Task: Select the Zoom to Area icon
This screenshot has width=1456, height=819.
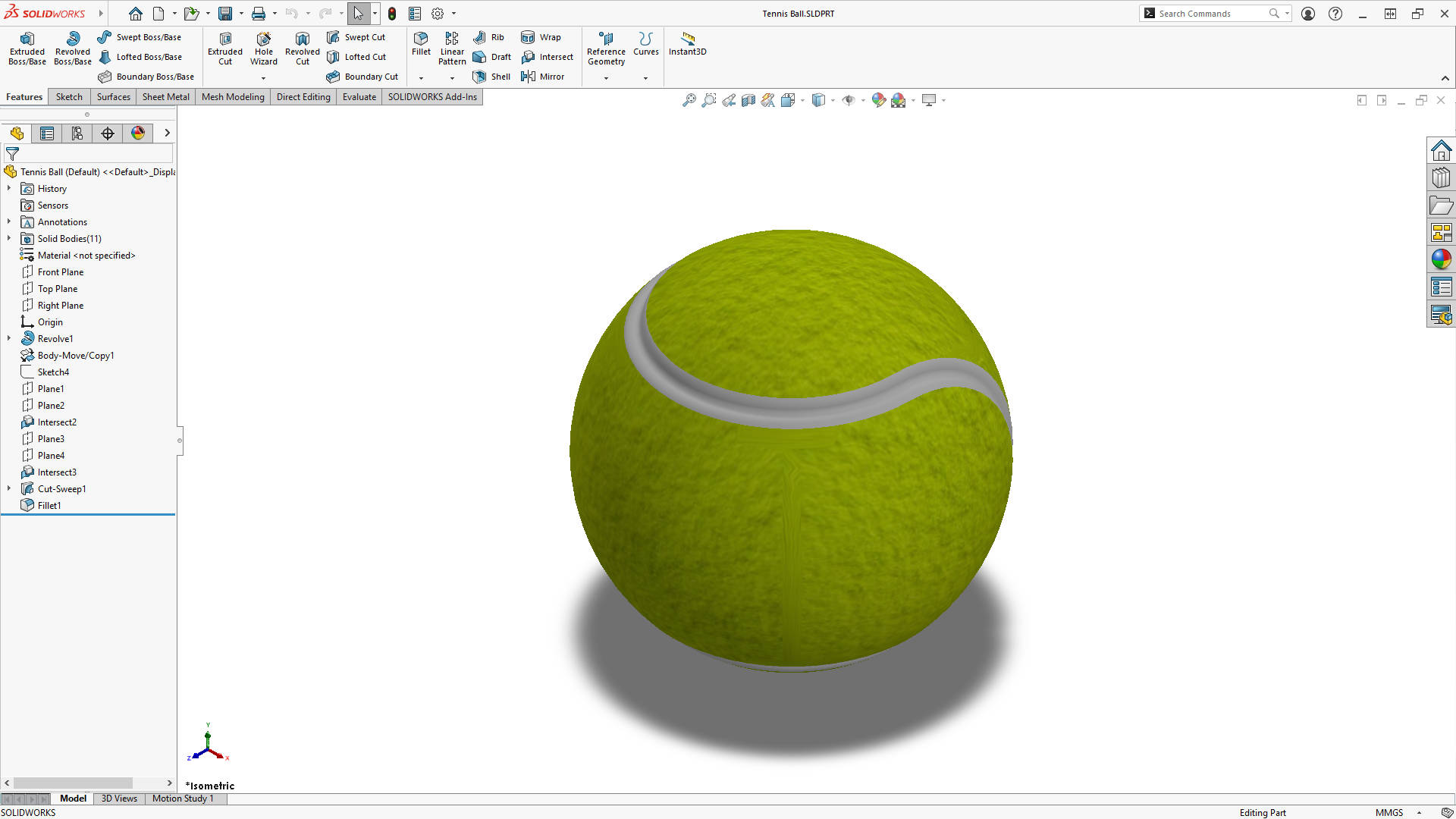Action: coord(709,99)
